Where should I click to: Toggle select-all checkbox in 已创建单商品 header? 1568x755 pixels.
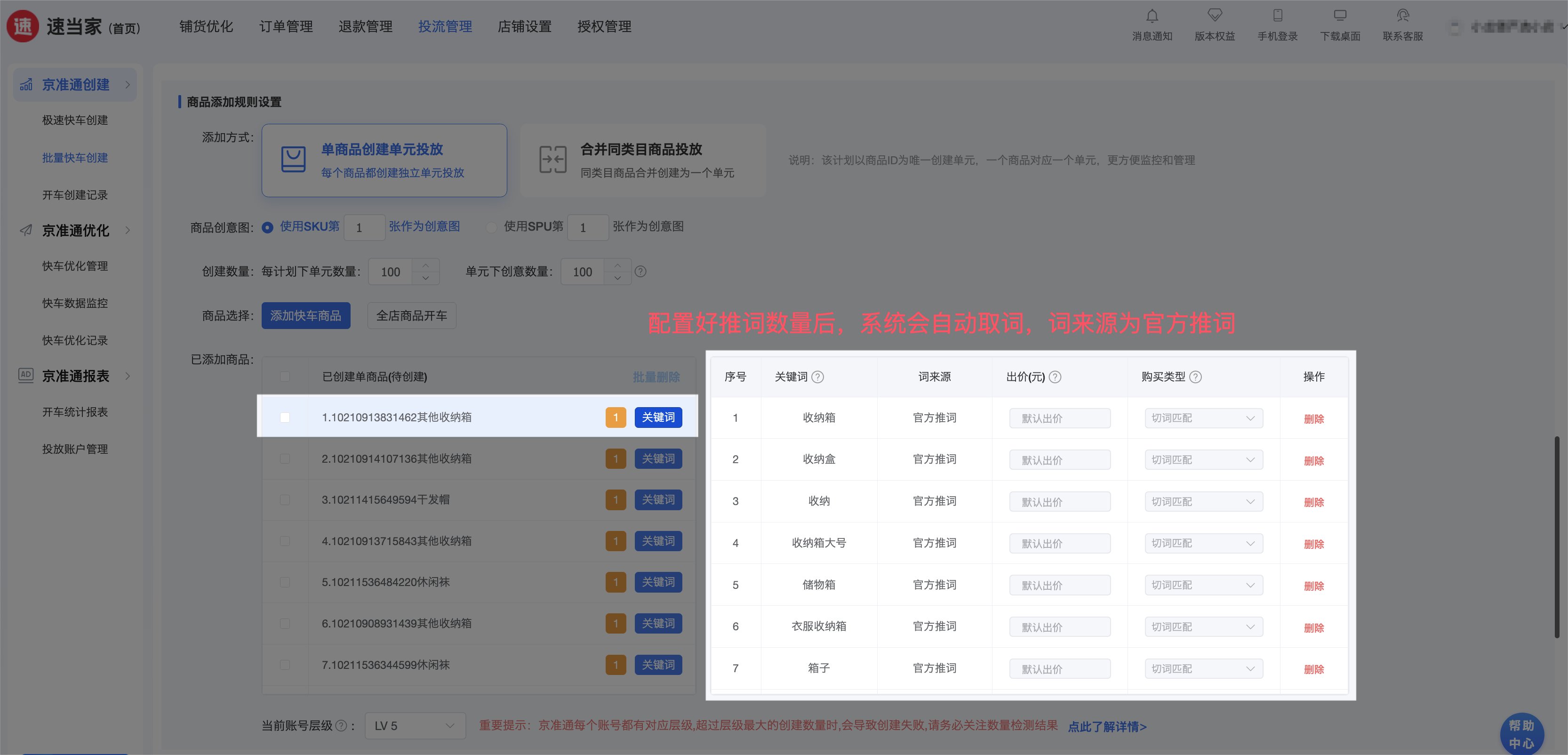point(285,377)
